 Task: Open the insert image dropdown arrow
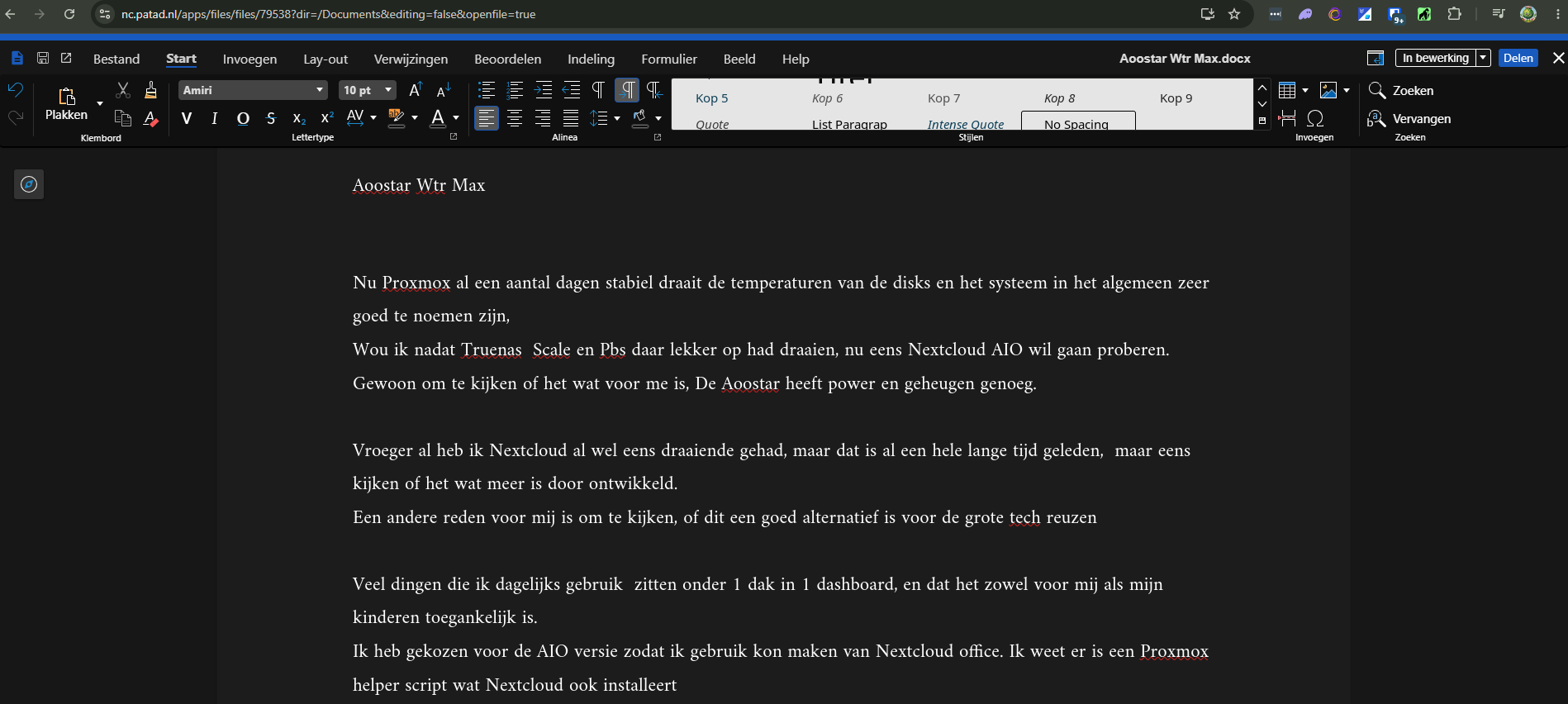(1347, 90)
